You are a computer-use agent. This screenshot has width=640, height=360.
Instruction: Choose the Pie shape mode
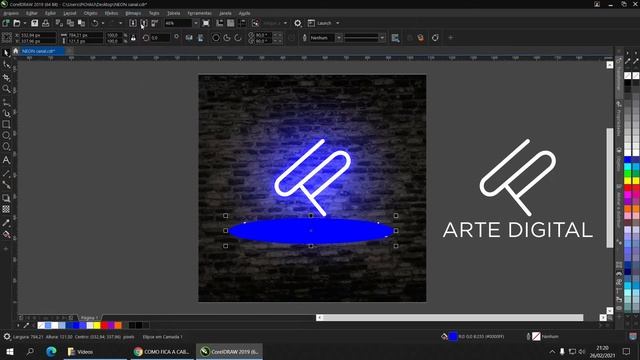[x=227, y=38]
